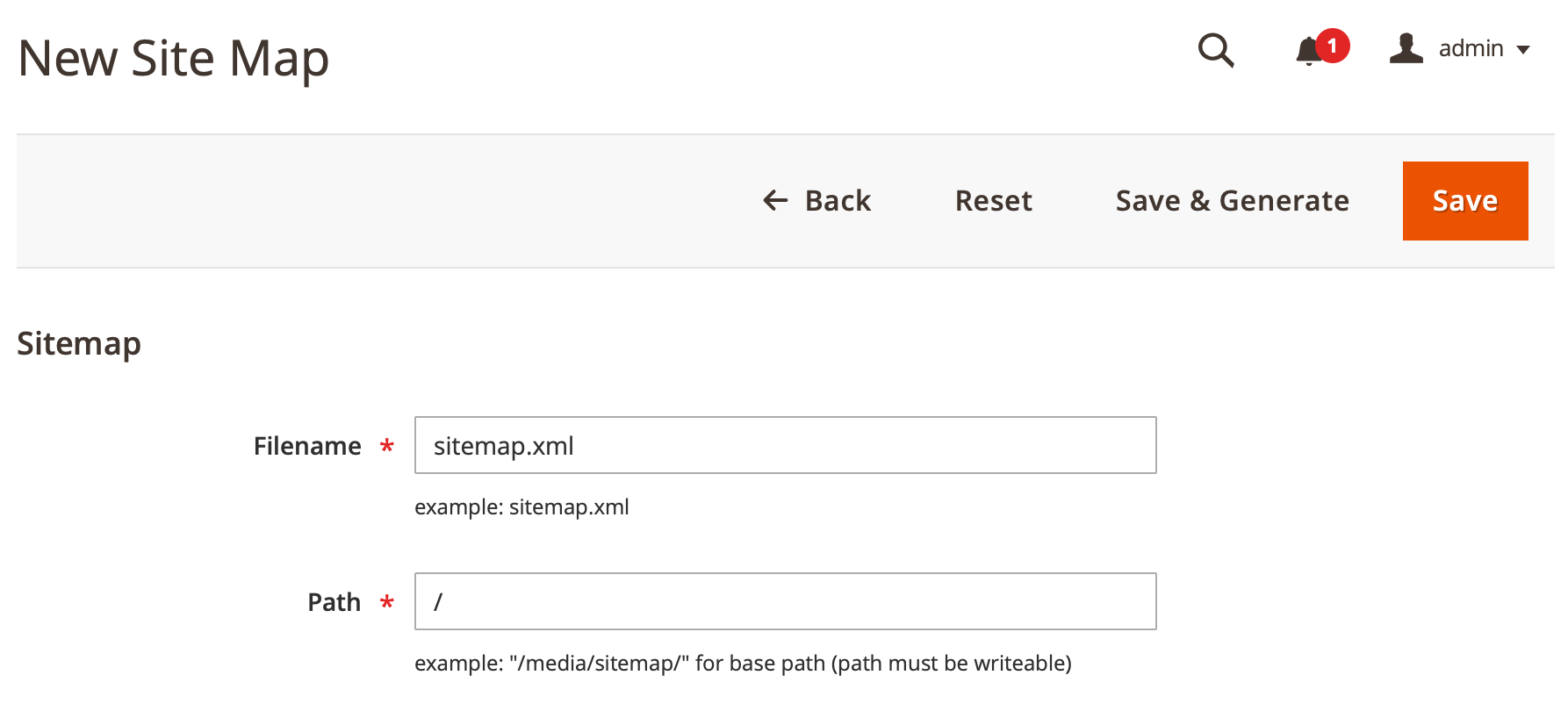
Task: Focus the Path input field
Action: click(786, 601)
